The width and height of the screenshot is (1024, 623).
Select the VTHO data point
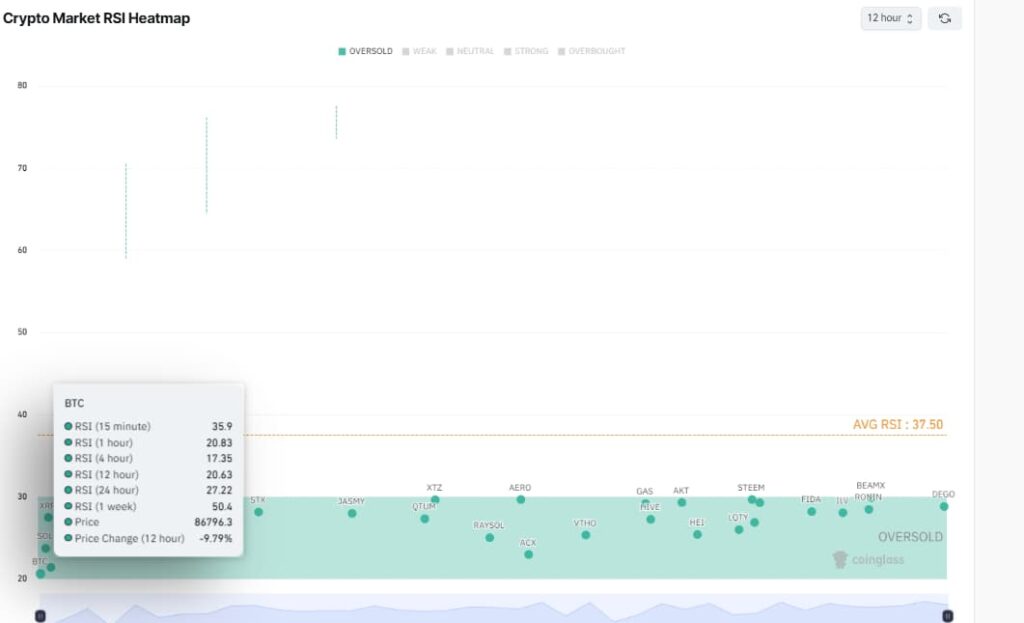(585, 535)
